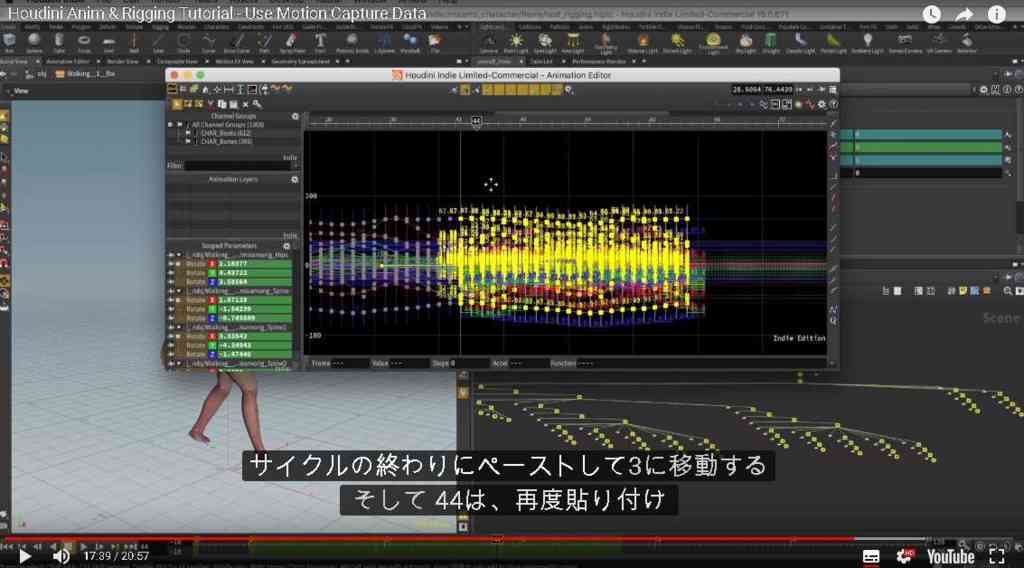The width and height of the screenshot is (1024, 568).
Task: Switch to the Geometry Spreadsheet tab
Action: (x=300, y=61)
